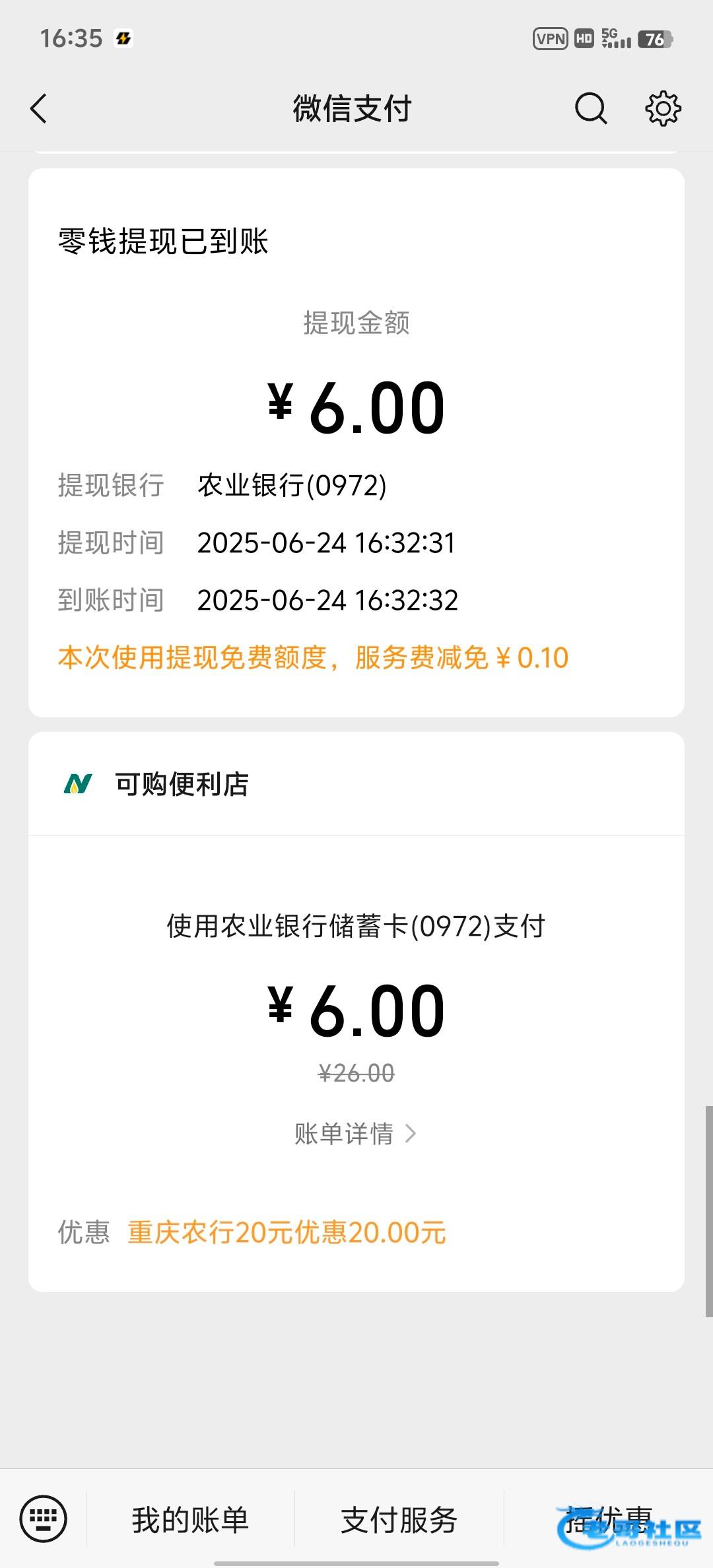Viewport: 713px width, 1568px height.
Task: Tap the VPN status icon
Action: (550, 39)
